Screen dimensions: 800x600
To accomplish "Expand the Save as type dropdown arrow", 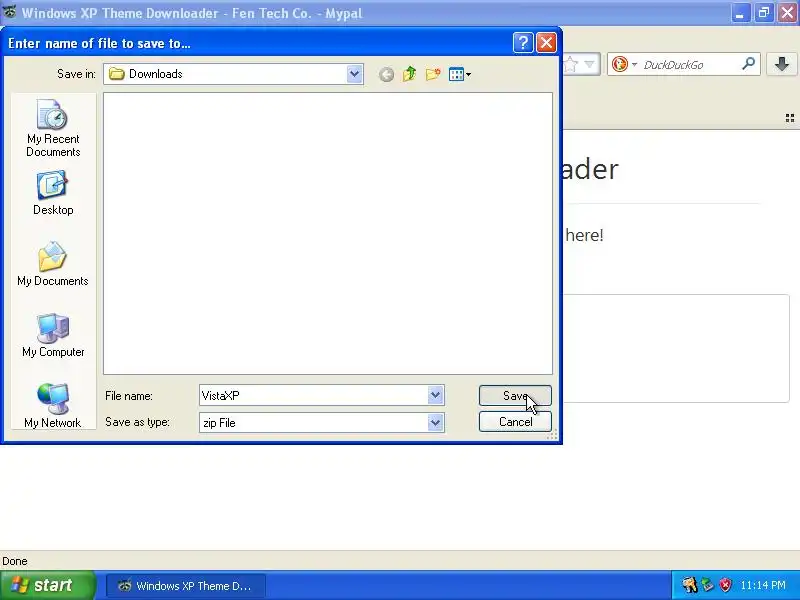I will coord(435,422).
